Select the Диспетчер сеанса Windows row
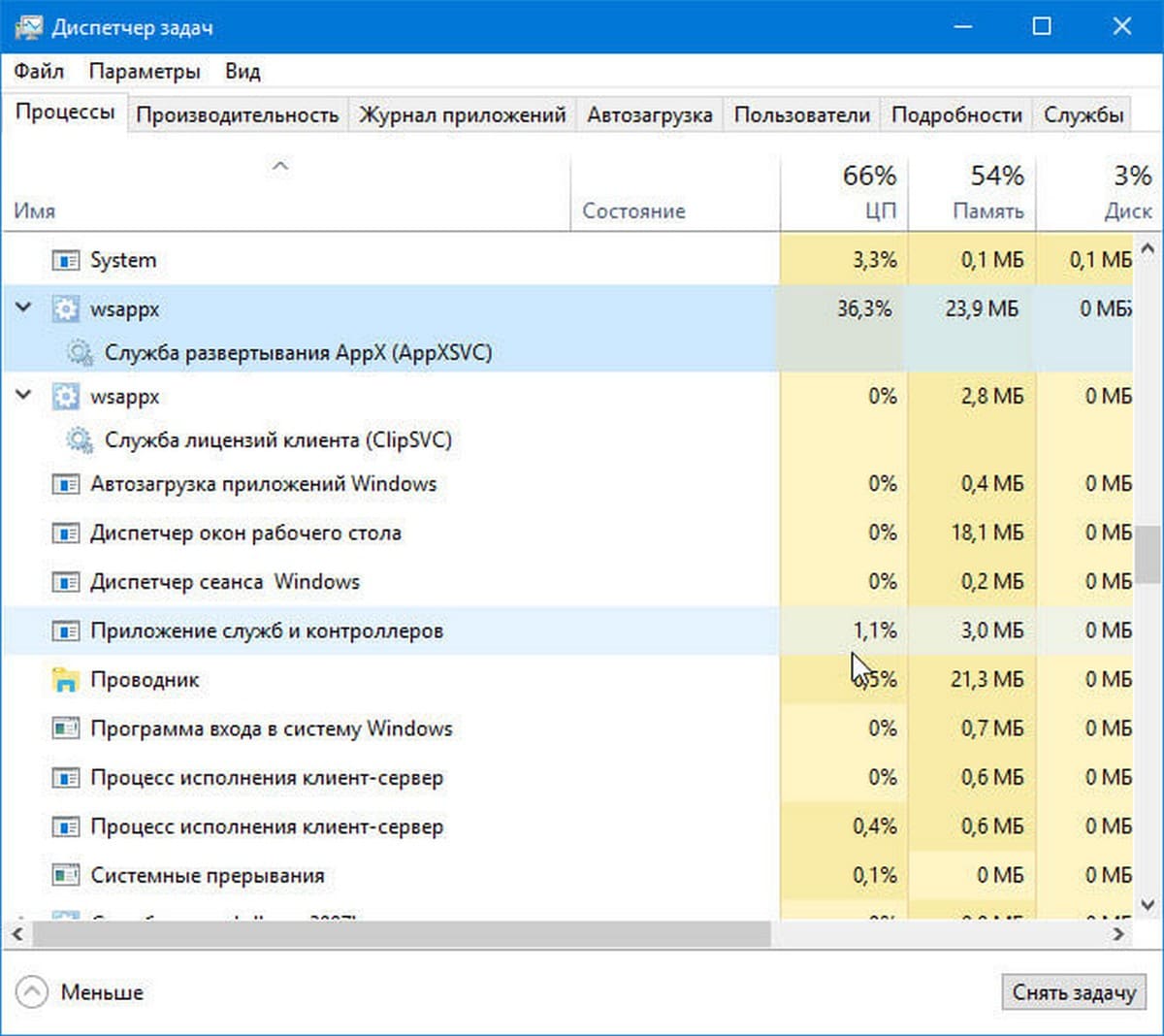 click(567, 582)
